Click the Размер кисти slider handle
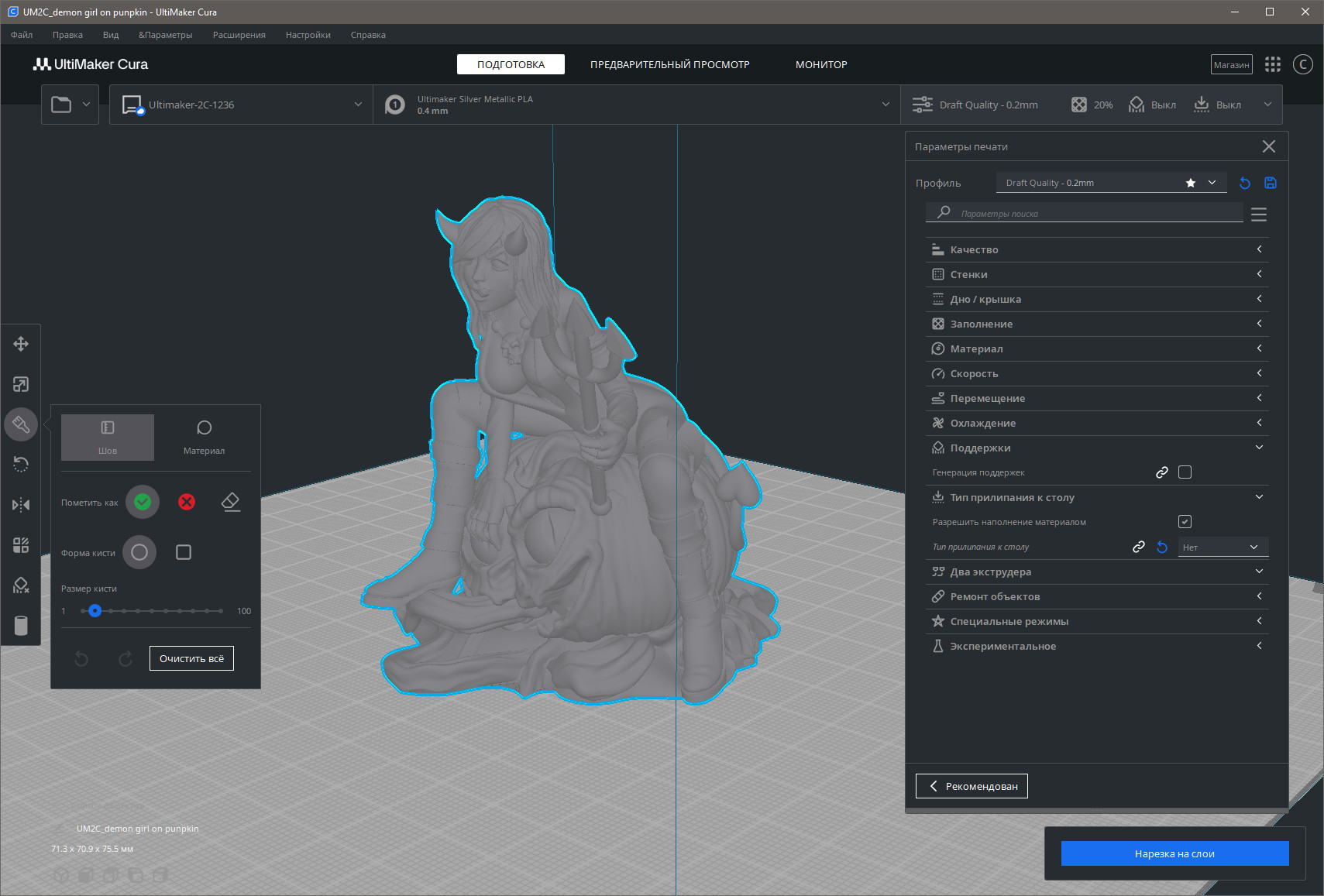The width and height of the screenshot is (1324, 896). tap(95, 611)
